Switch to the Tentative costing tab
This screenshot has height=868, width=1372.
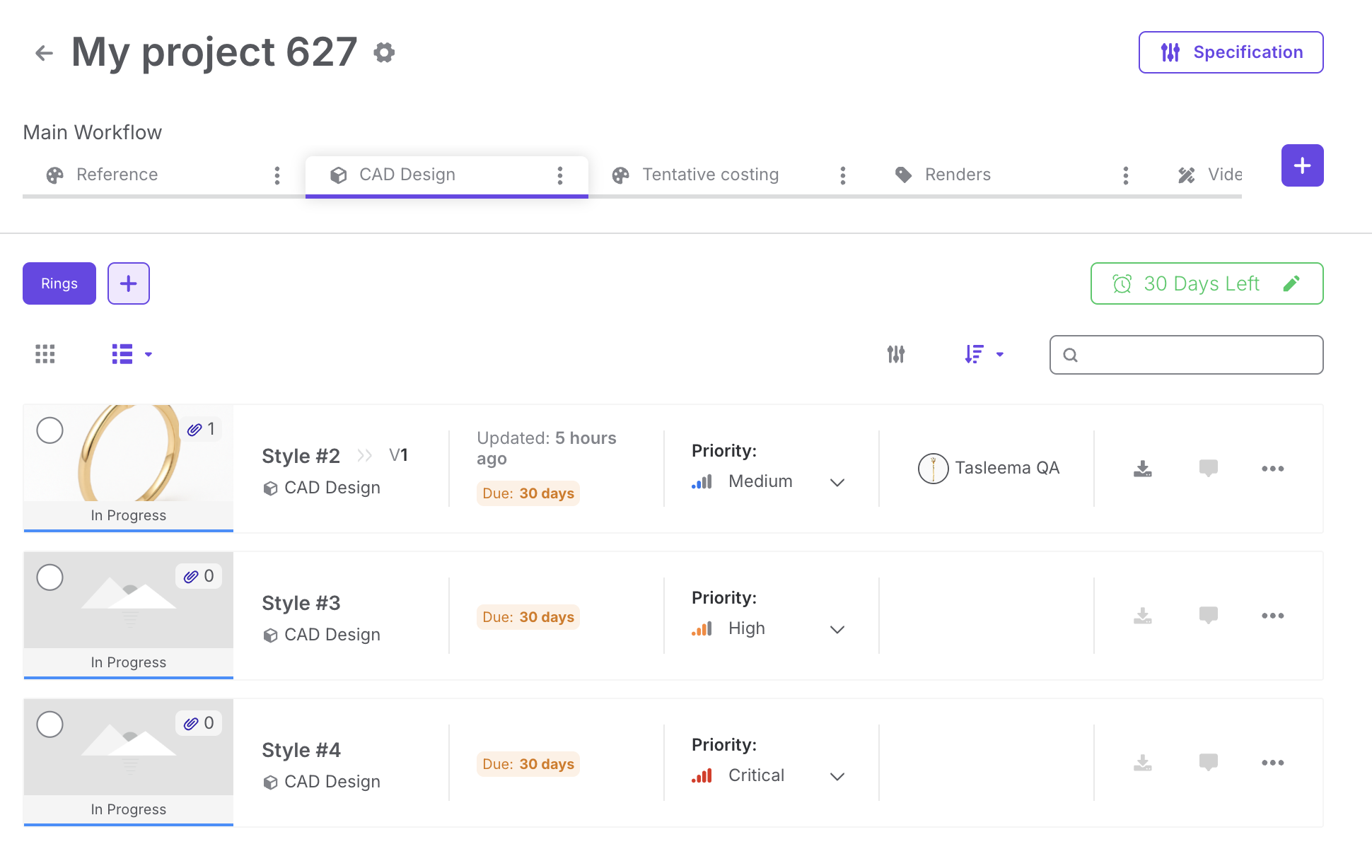point(710,175)
